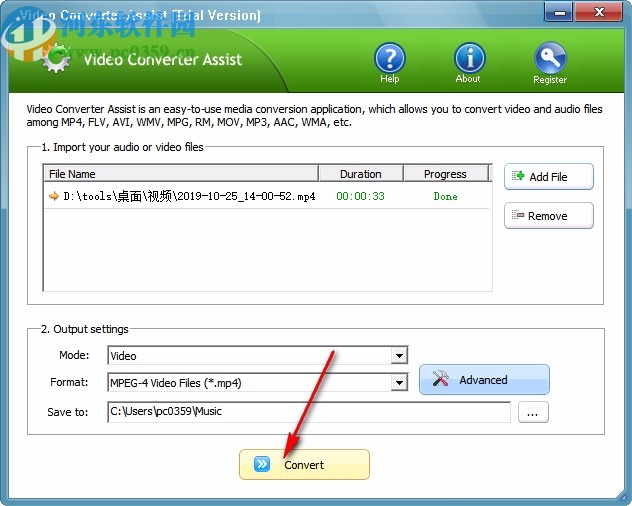Click the blue double-arrow icon on Convert
Viewport: 632px width, 506px height.
[262, 464]
